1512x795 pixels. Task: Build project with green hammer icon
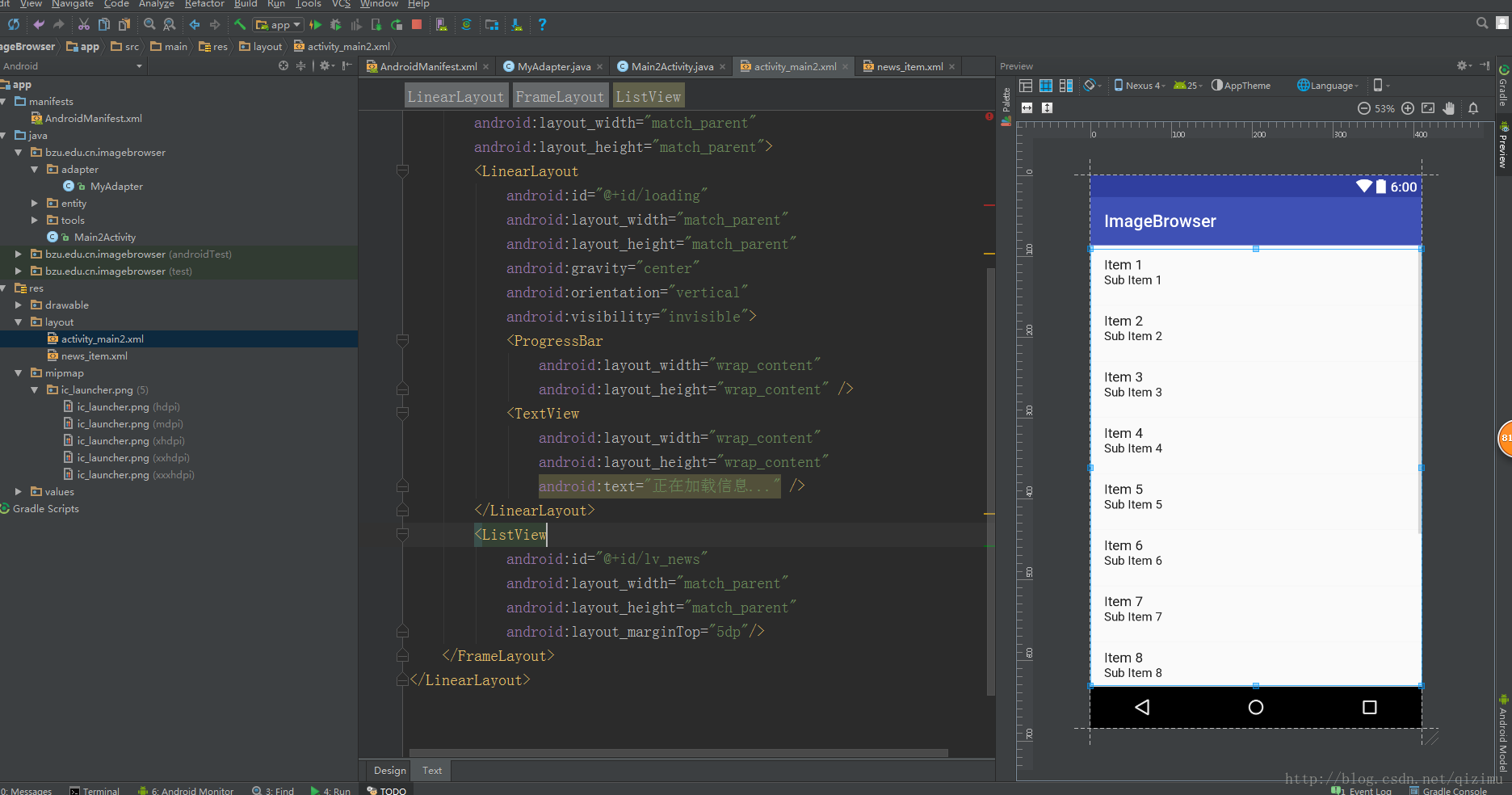[x=240, y=24]
